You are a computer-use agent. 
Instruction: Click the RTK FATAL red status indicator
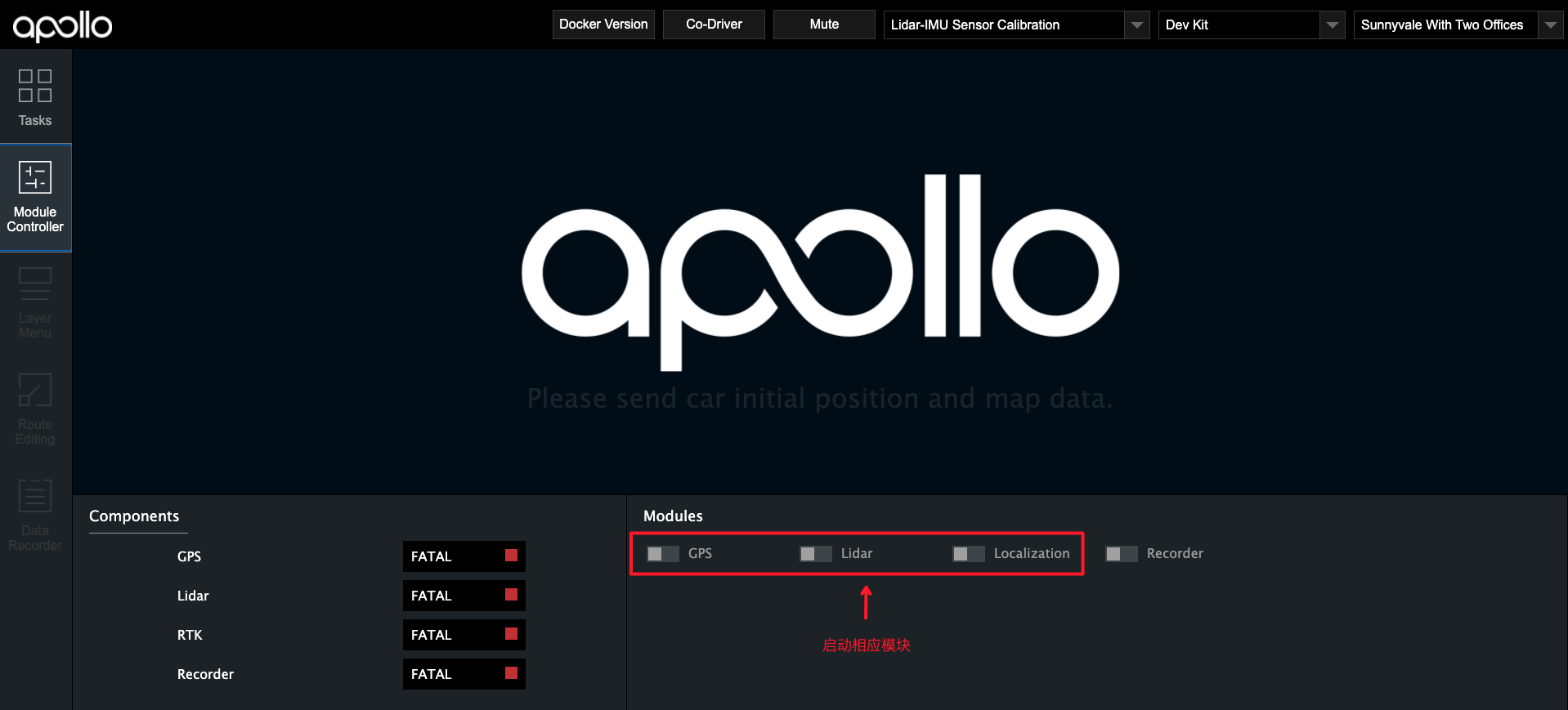[x=511, y=634]
